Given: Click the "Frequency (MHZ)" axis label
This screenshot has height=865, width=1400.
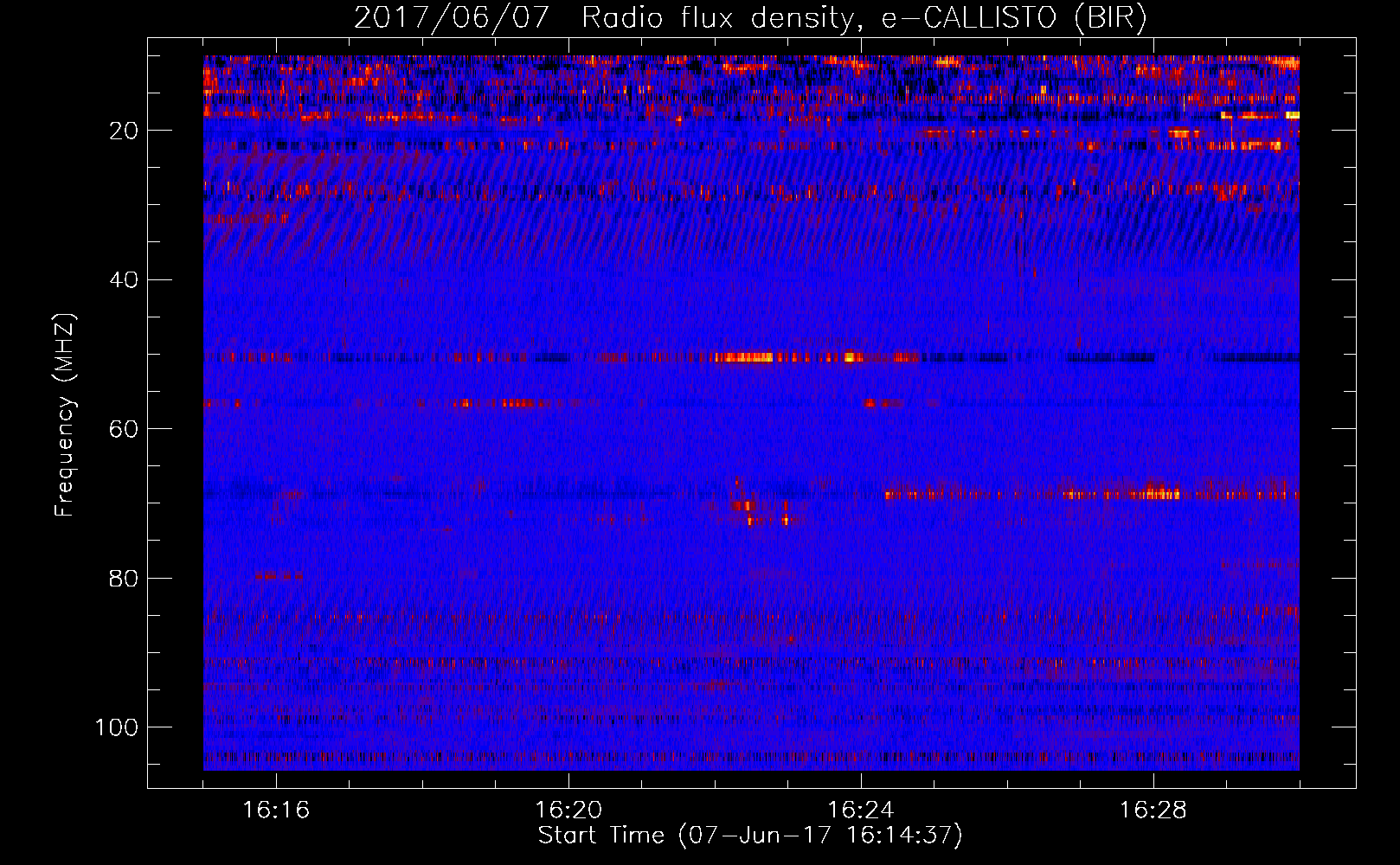Looking at the screenshot, I should [66, 415].
